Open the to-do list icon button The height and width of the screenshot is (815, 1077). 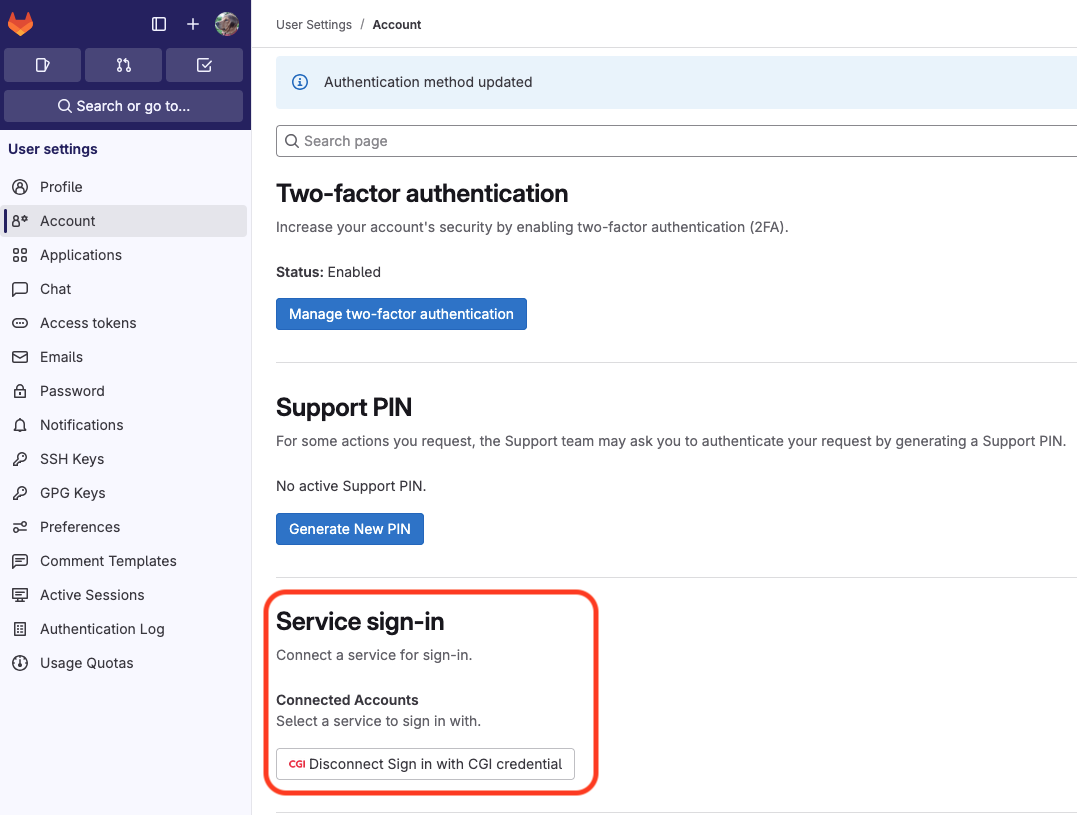pos(204,65)
